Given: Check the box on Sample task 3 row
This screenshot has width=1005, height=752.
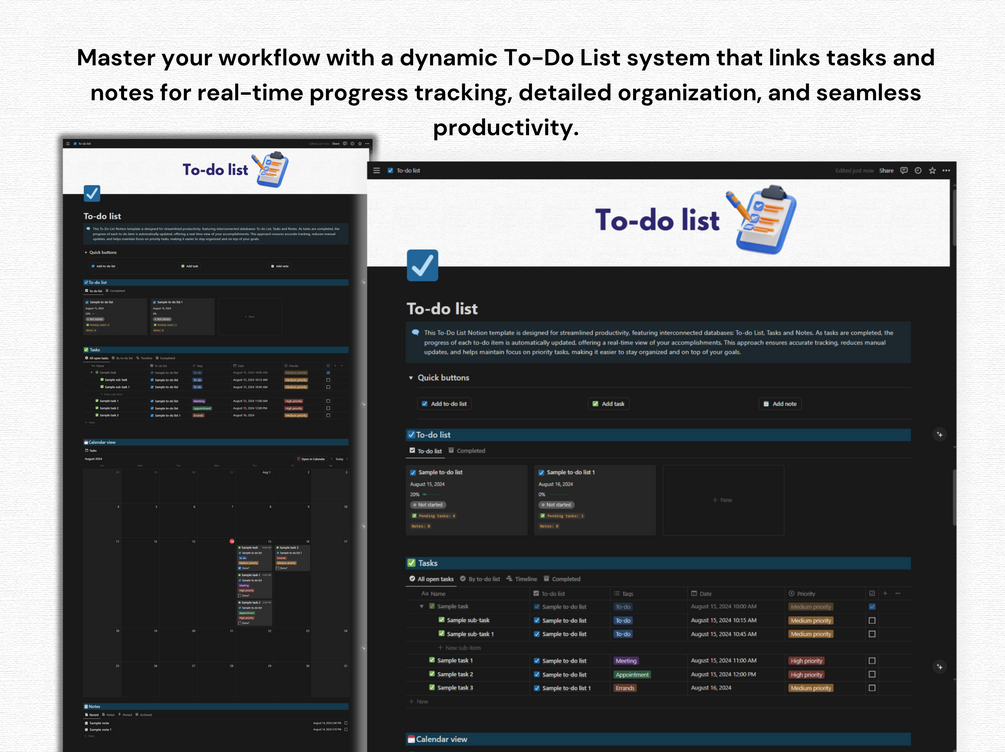Looking at the screenshot, I should tap(872, 688).
